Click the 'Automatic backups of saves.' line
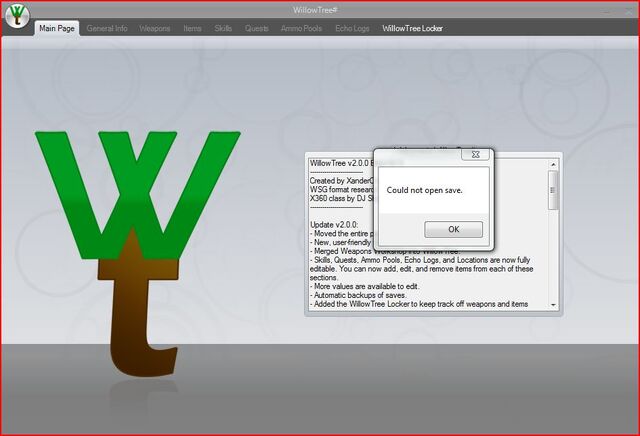The height and width of the screenshot is (436, 640). pyautogui.click(x=358, y=295)
